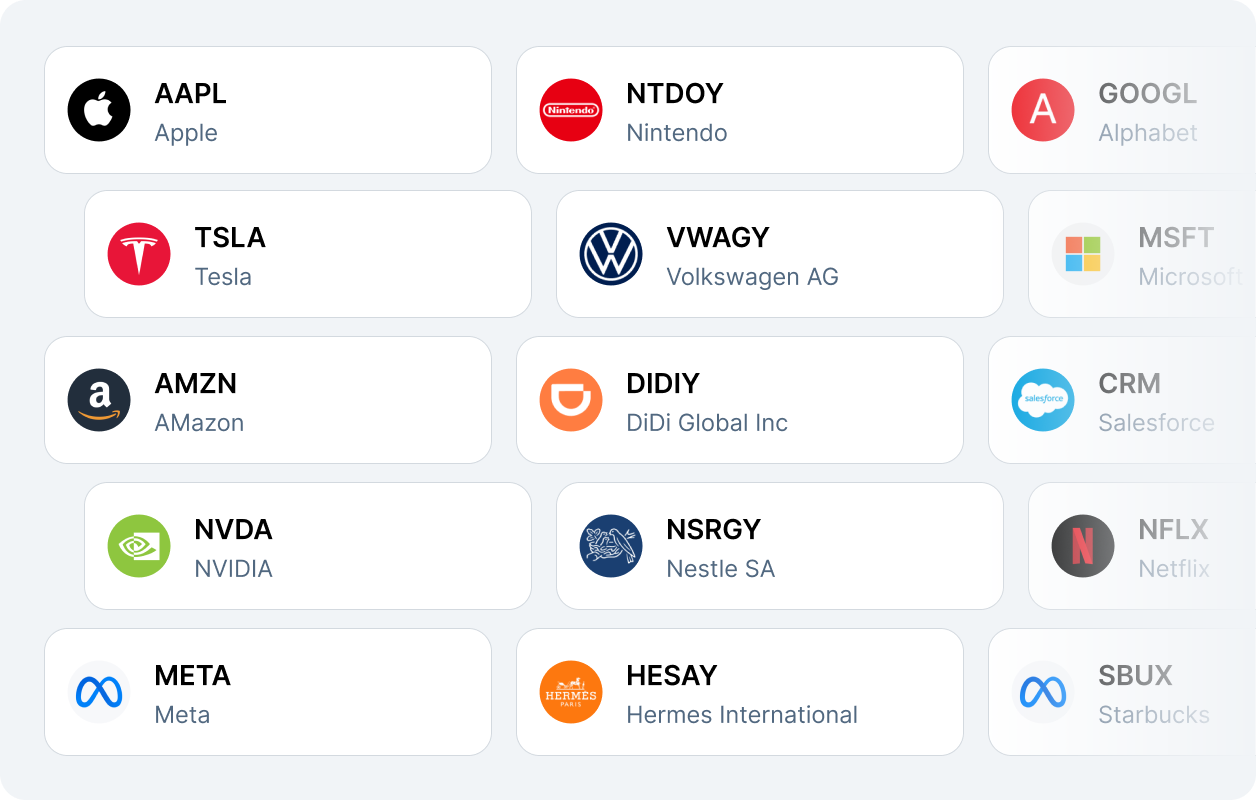Click the AAPL ticker symbol

tap(191, 94)
